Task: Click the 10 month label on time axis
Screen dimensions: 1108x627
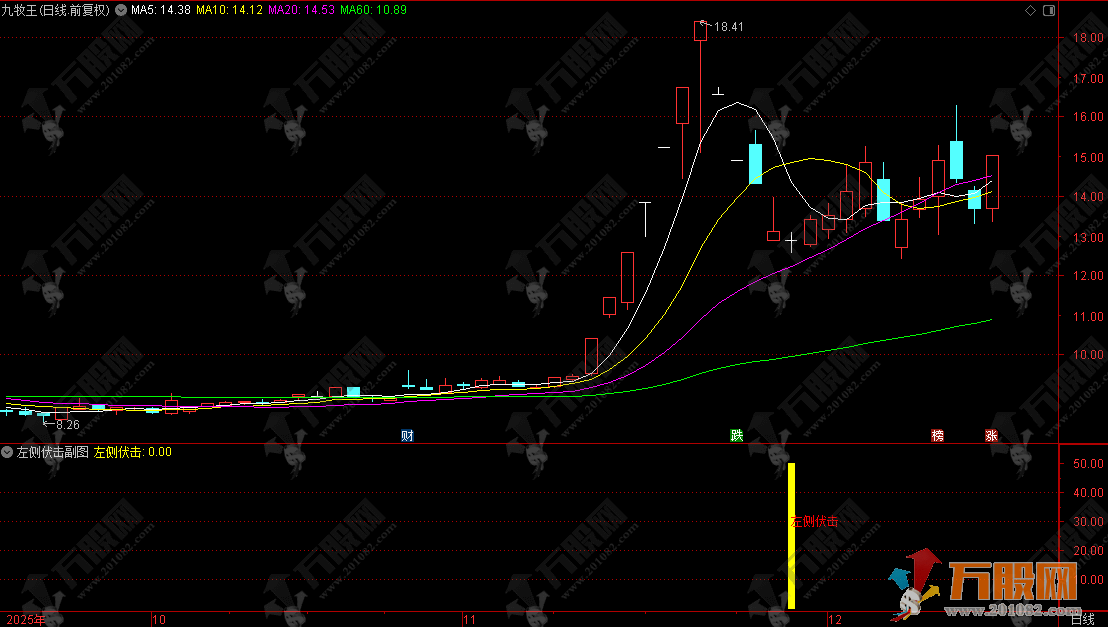Action: tap(159, 620)
